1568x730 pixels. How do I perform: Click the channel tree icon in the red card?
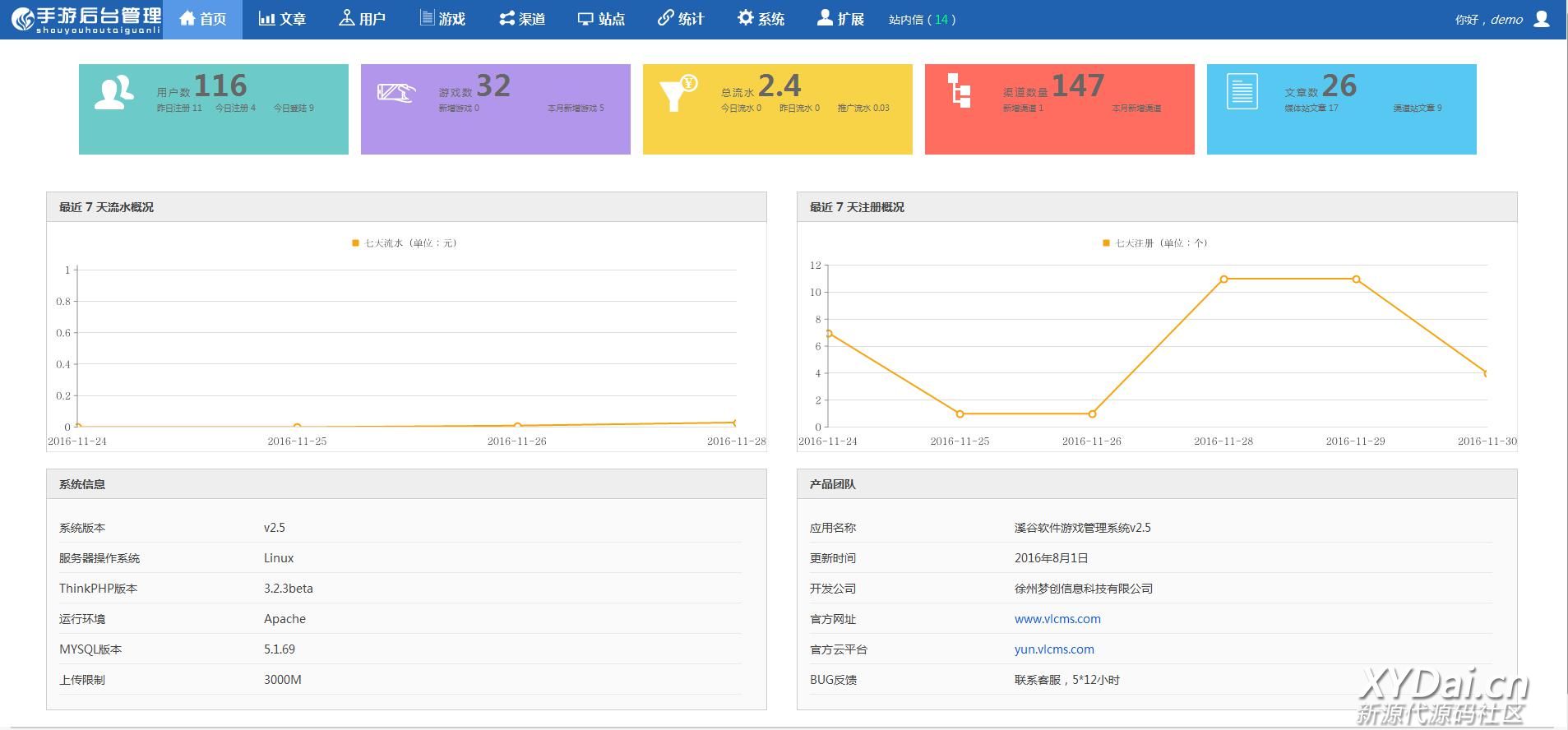pos(959,90)
